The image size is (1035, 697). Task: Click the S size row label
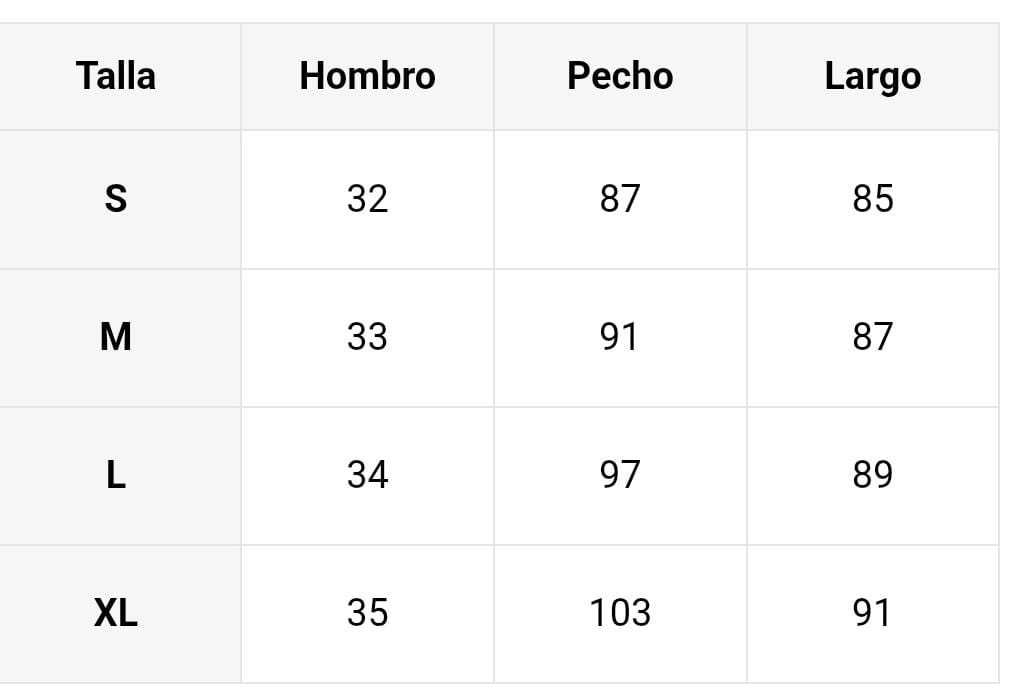click(116, 199)
